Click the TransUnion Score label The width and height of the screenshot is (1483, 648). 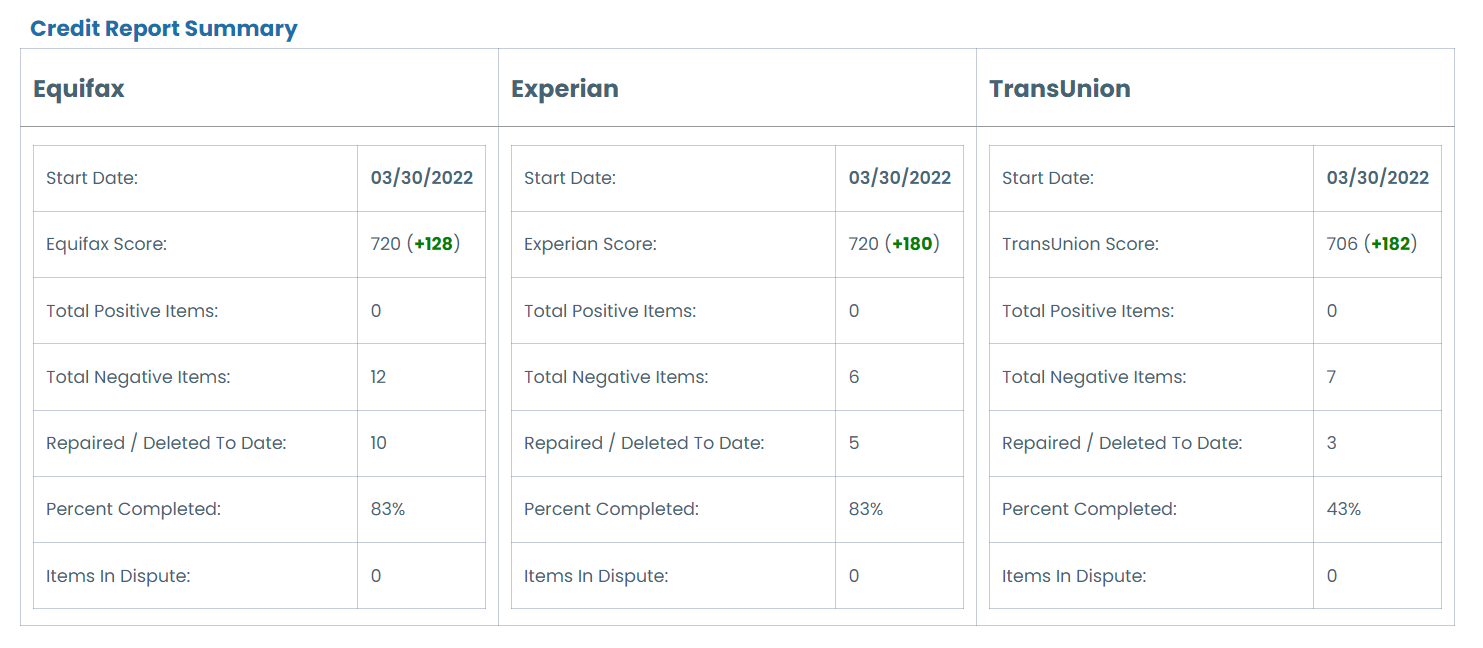1080,244
